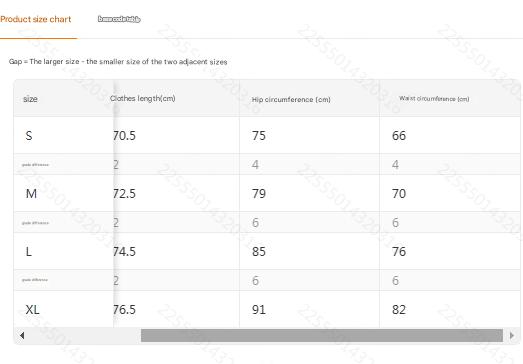Click the hip circumference value 91
523x364 pixels.
click(259, 310)
